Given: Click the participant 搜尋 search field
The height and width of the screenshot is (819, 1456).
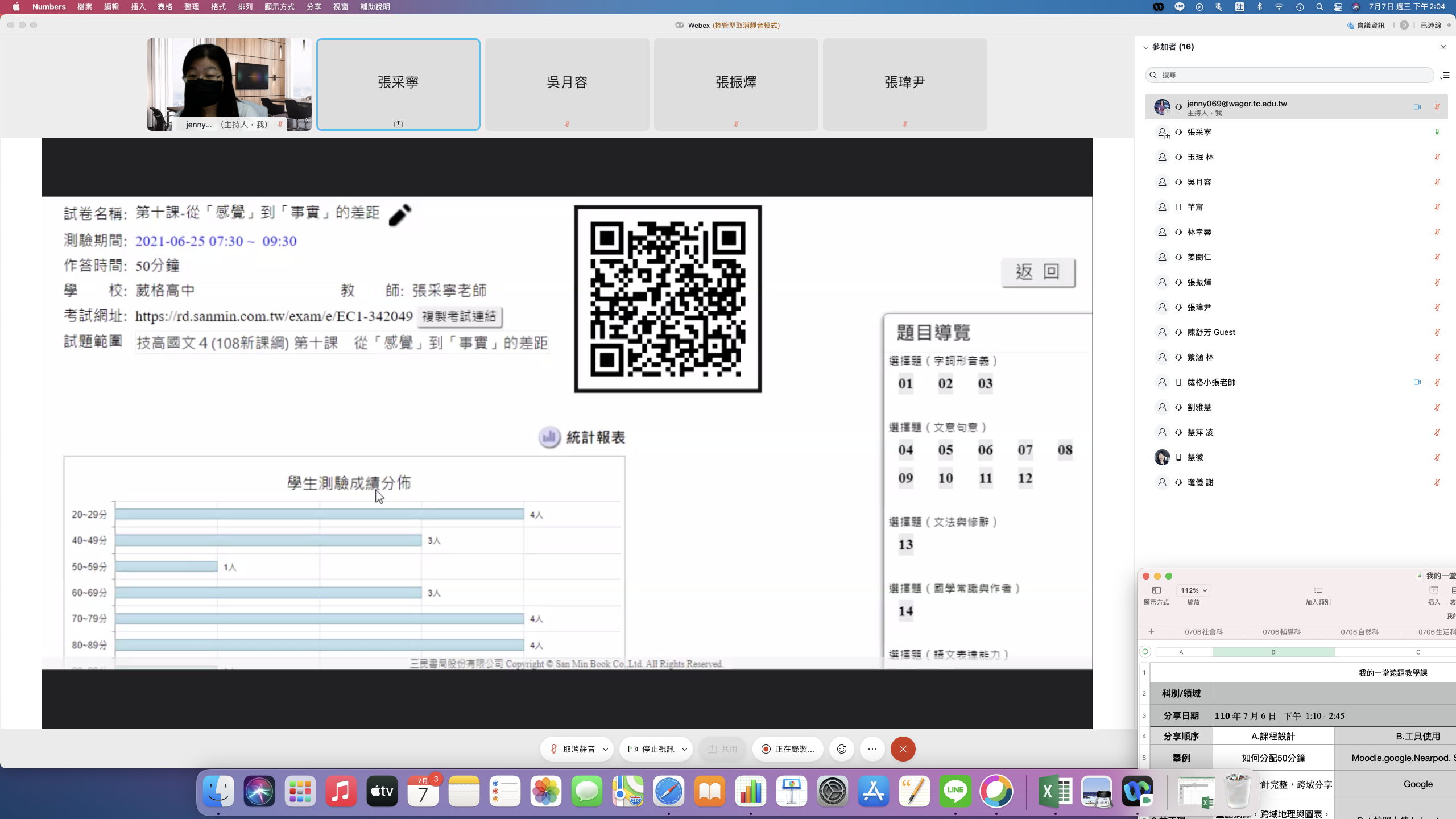Looking at the screenshot, I should coord(1289,75).
